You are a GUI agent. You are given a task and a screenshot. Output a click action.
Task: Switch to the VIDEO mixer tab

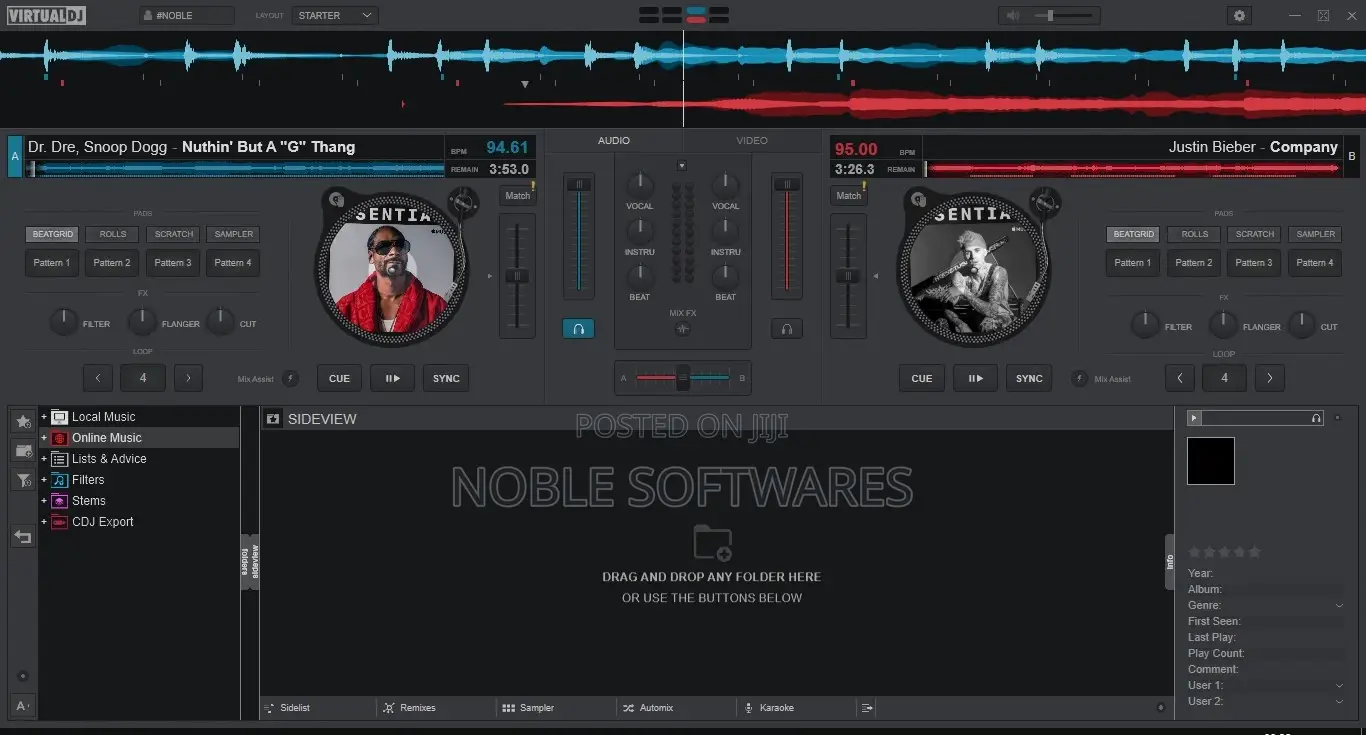752,141
